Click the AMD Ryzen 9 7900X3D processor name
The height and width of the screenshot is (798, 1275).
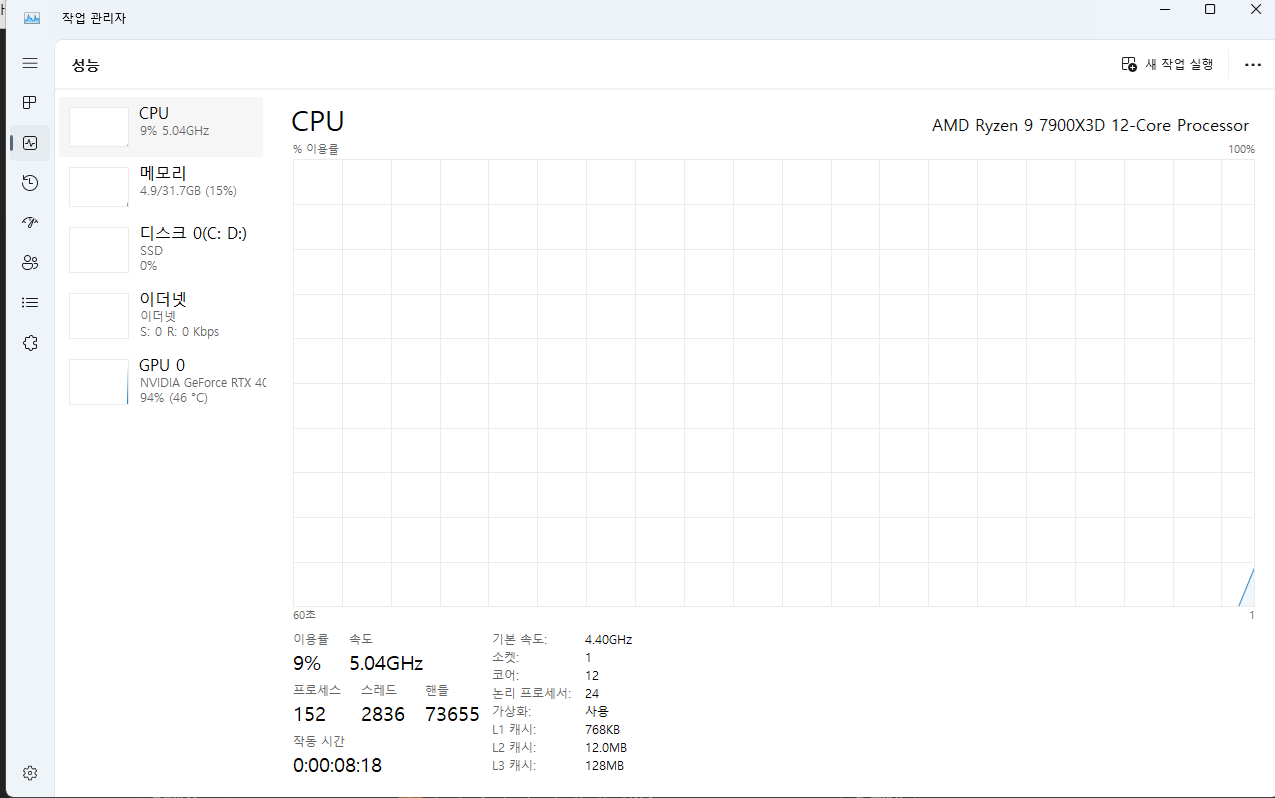pos(1090,125)
